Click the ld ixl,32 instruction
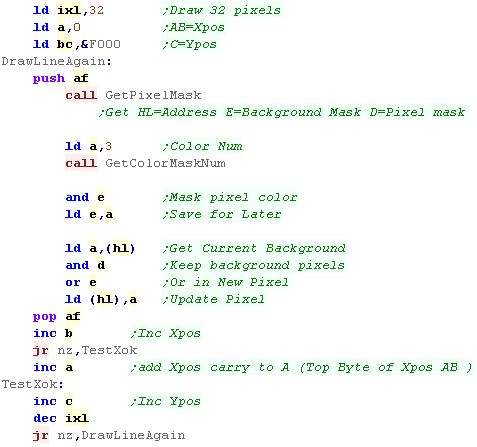 click(x=69, y=11)
